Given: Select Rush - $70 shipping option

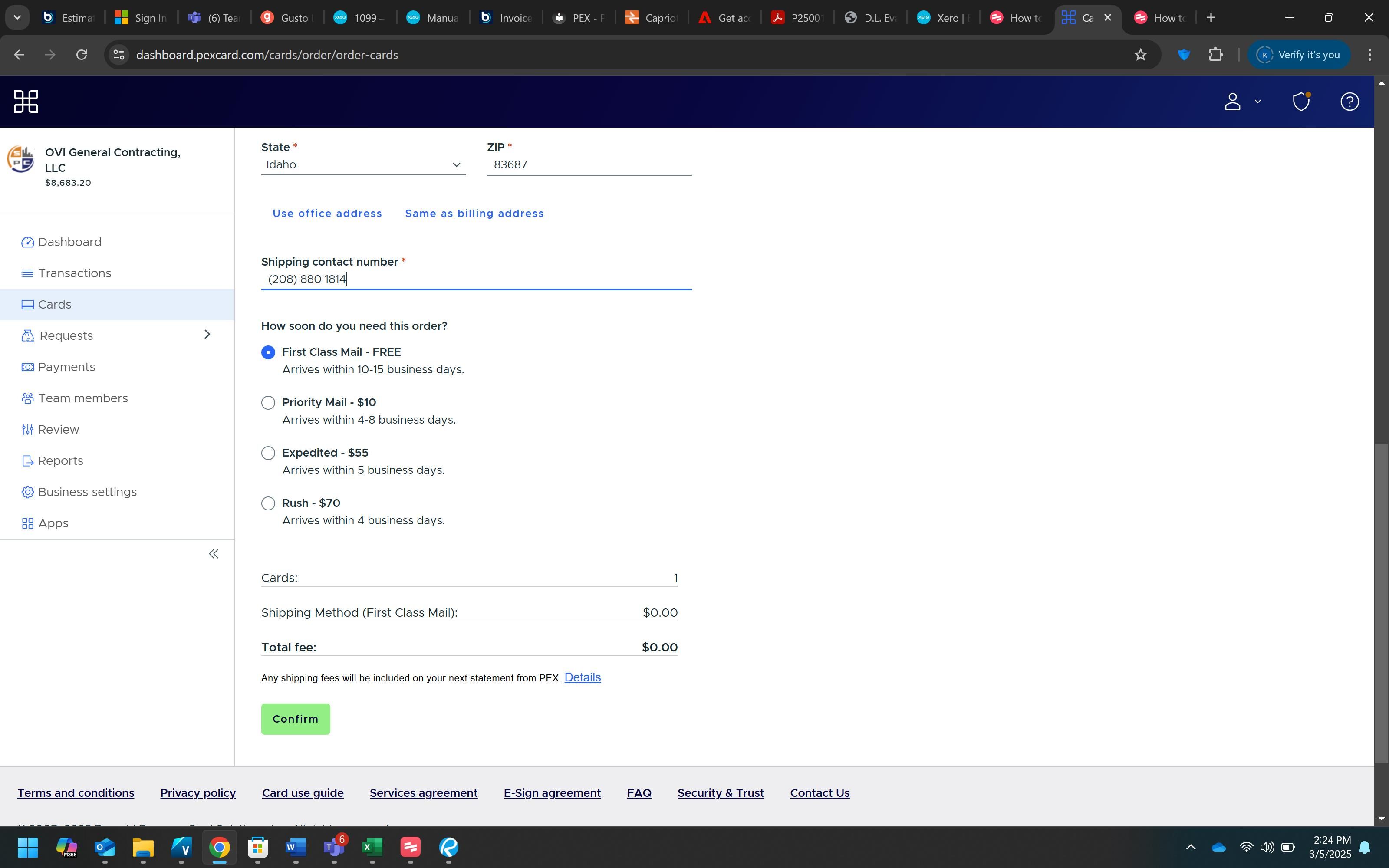Looking at the screenshot, I should [x=268, y=503].
